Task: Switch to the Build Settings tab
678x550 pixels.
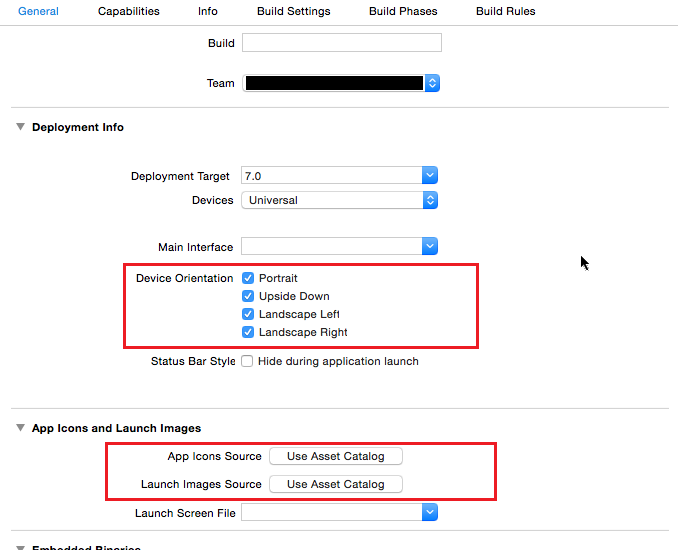Action: 294,11
